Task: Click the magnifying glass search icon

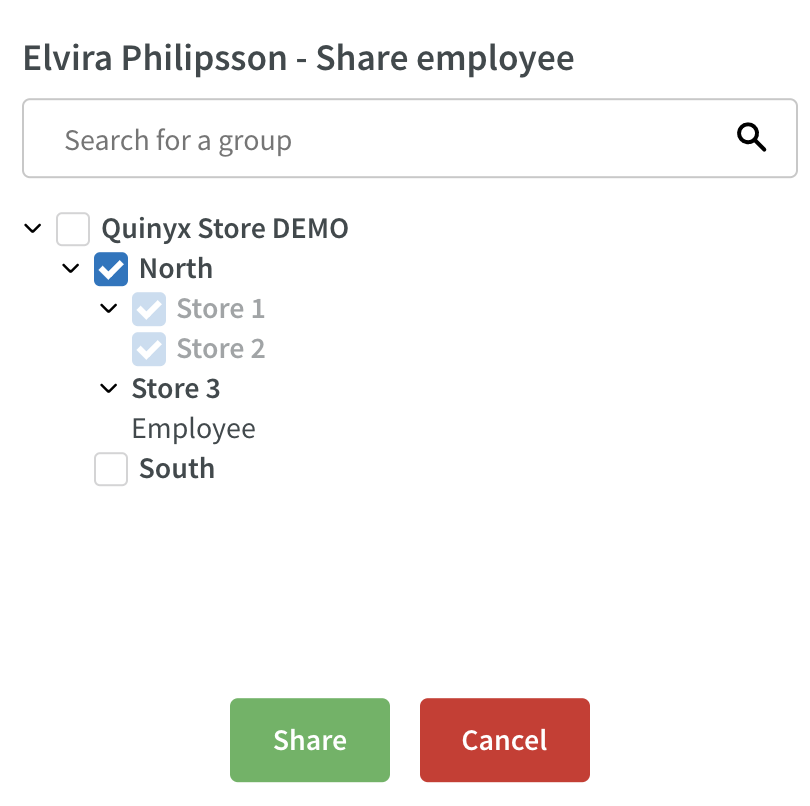Action: click(x=751, y=137)
